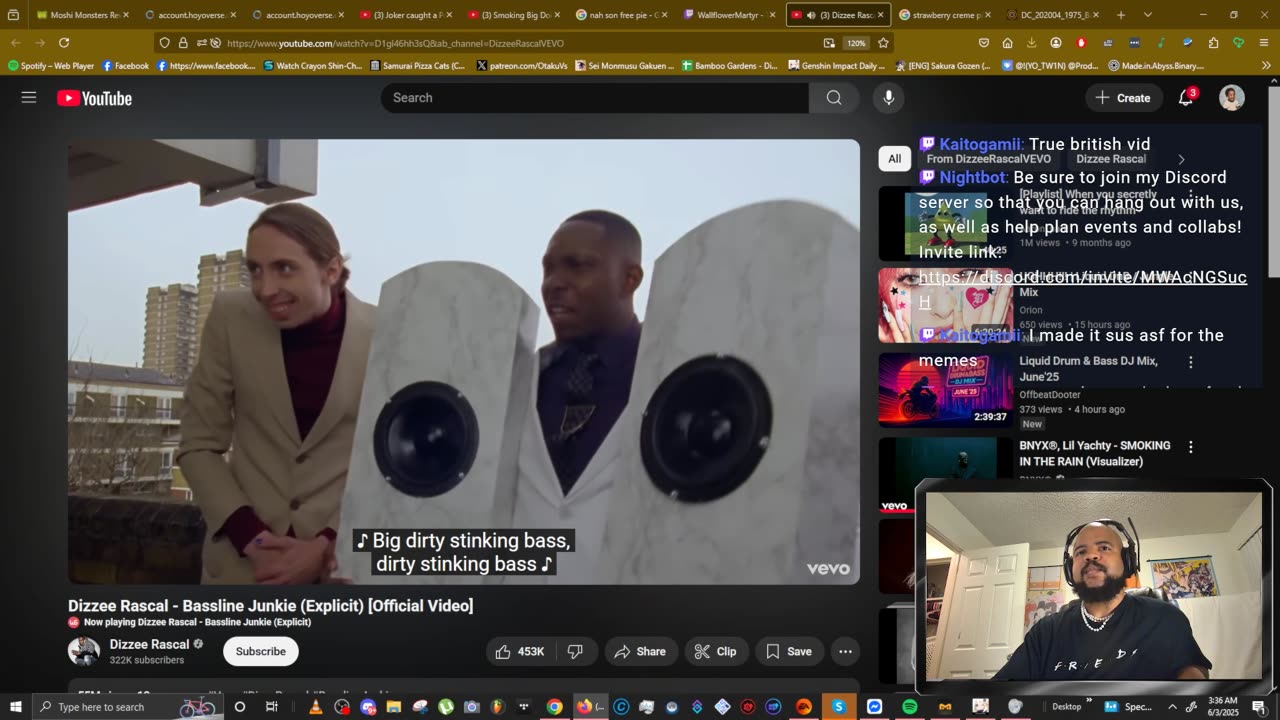The height and width of the screenshot is (720, 1280).
Task: Switch to the Smoking Big Do tab
Action: [x=514, y=15]
